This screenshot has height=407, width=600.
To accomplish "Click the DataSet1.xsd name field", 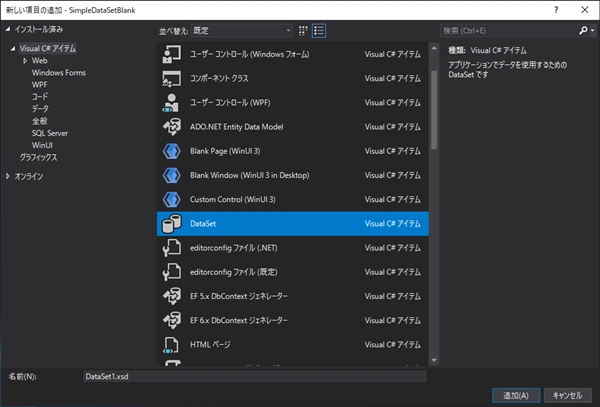I will point(254,376).
